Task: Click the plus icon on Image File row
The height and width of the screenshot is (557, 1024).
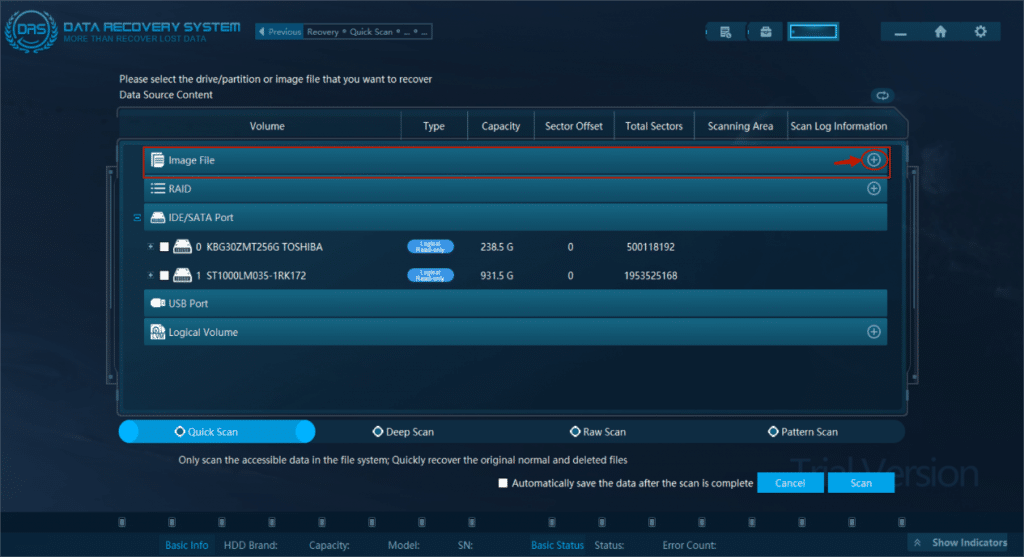Action: pos(873,160)
